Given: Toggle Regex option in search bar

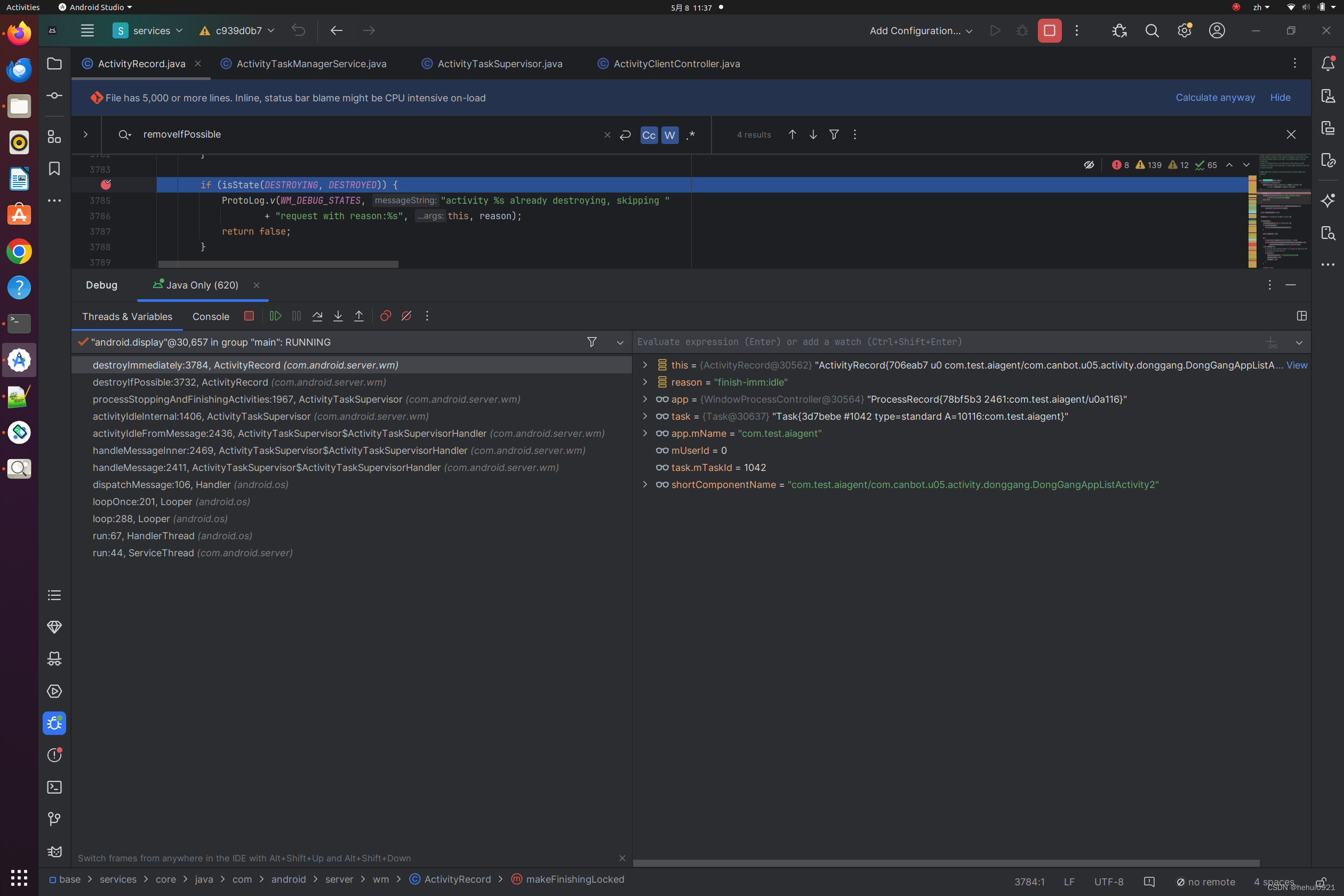Looking at the screenshot, I should pos(691,135).
